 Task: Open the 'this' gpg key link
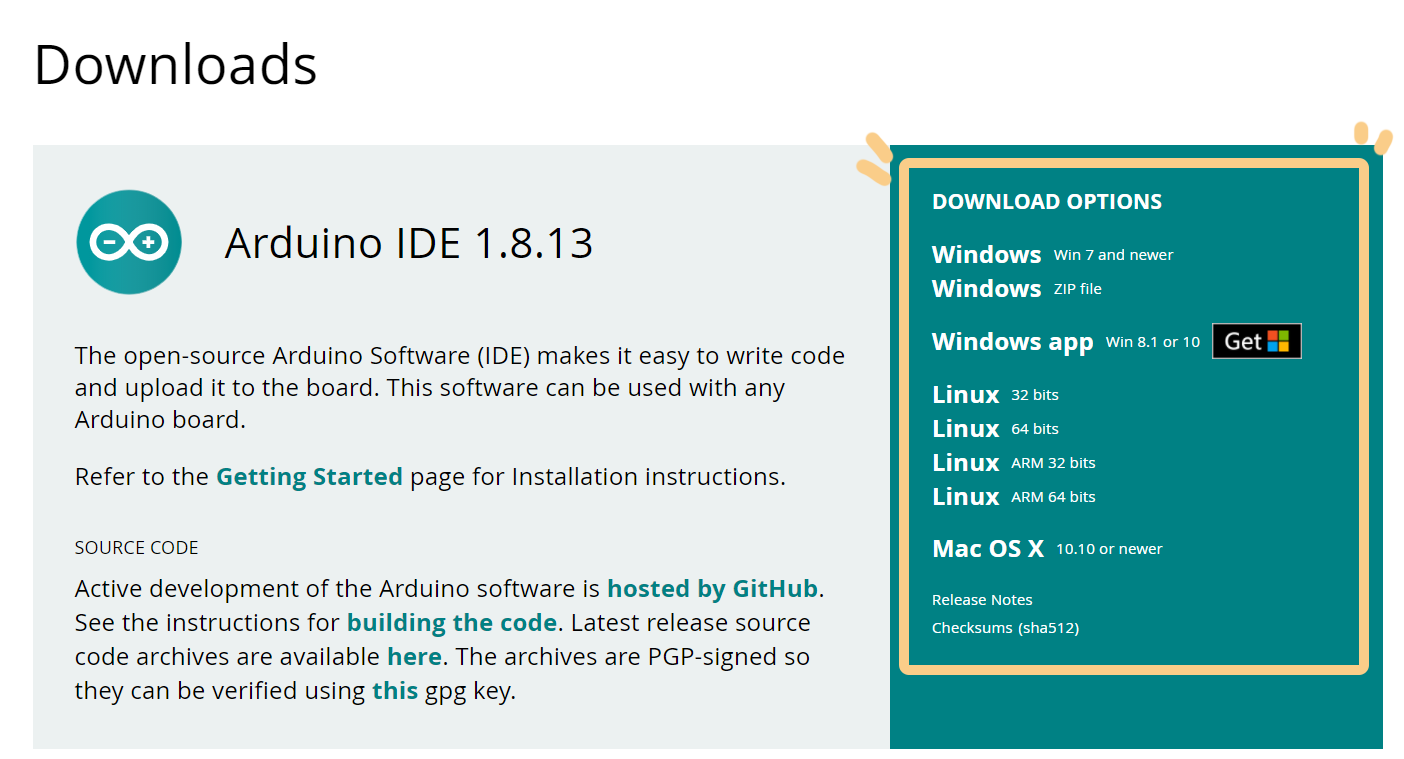395,690
